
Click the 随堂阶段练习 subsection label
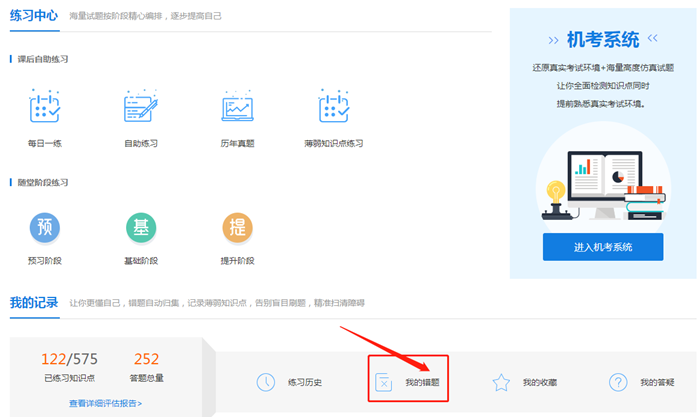(x=43, y=182)
